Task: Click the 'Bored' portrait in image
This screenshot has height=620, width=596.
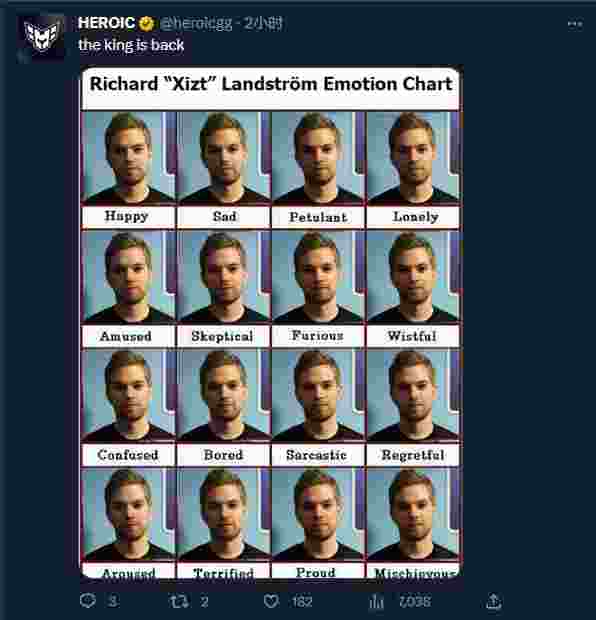Action: click(x=223, y=395)
